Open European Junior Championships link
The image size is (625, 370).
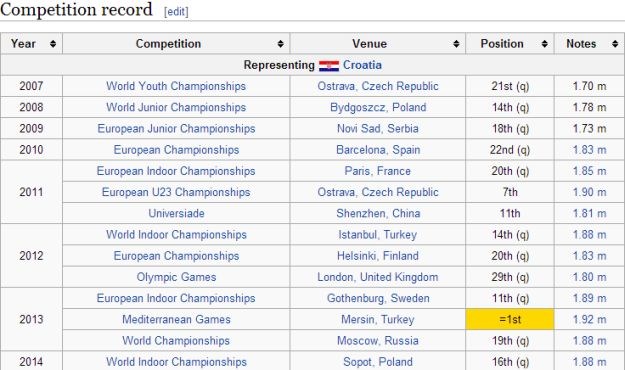tap(176, 128)
